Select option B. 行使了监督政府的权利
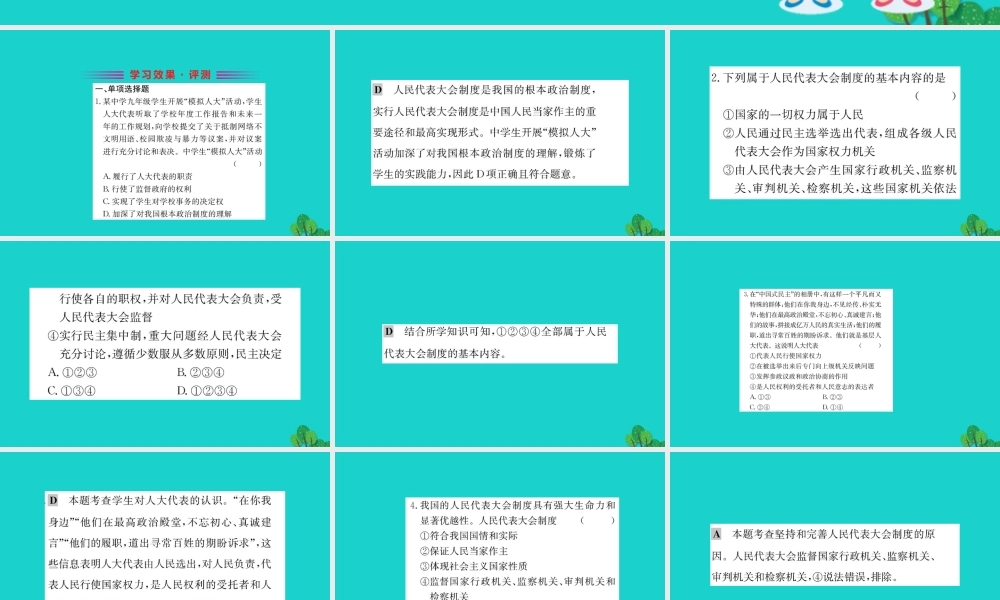1000x600 pixels. 147,189
